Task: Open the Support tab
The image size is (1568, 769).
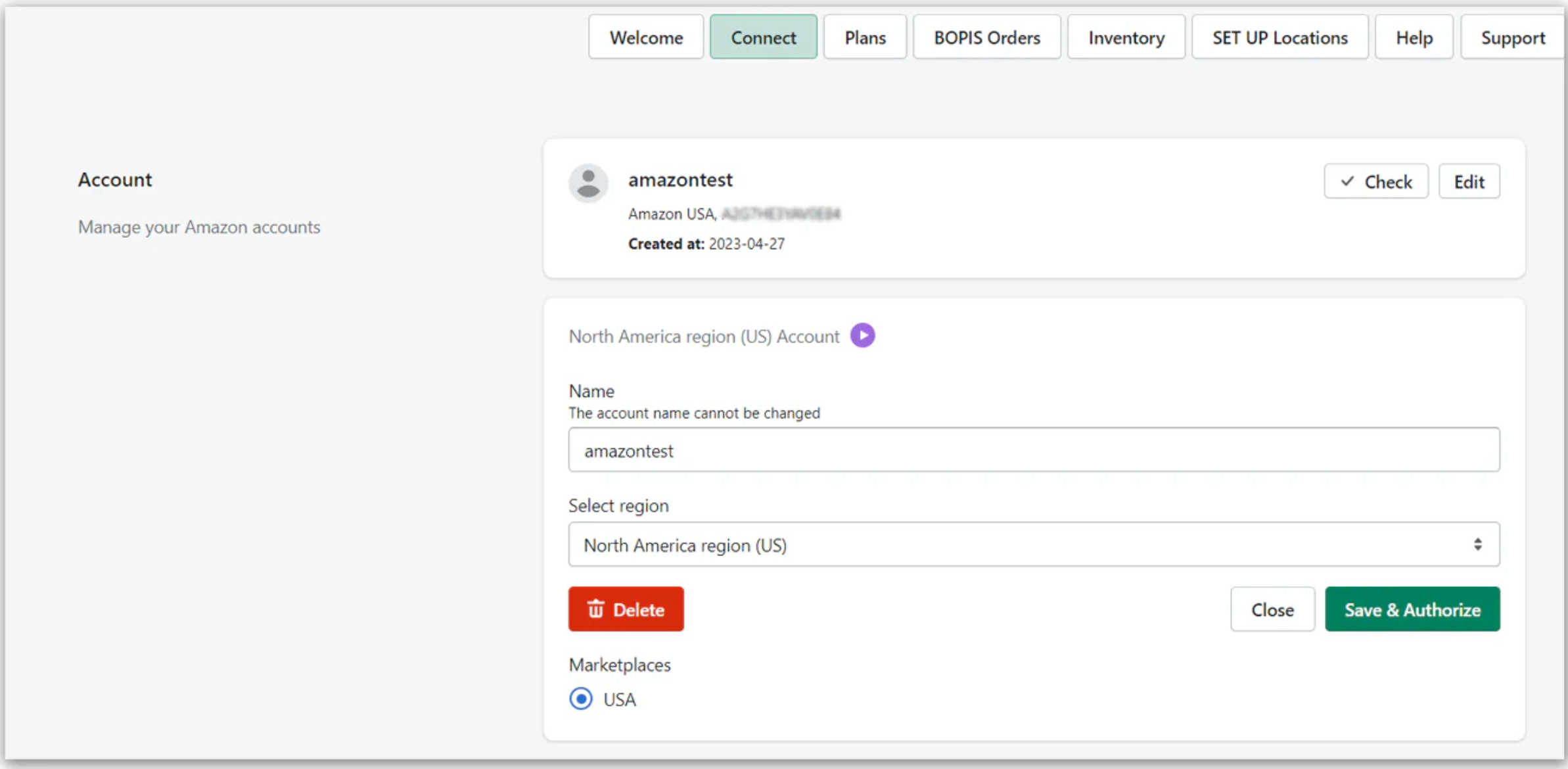Action: click(x=1512, y=37)
